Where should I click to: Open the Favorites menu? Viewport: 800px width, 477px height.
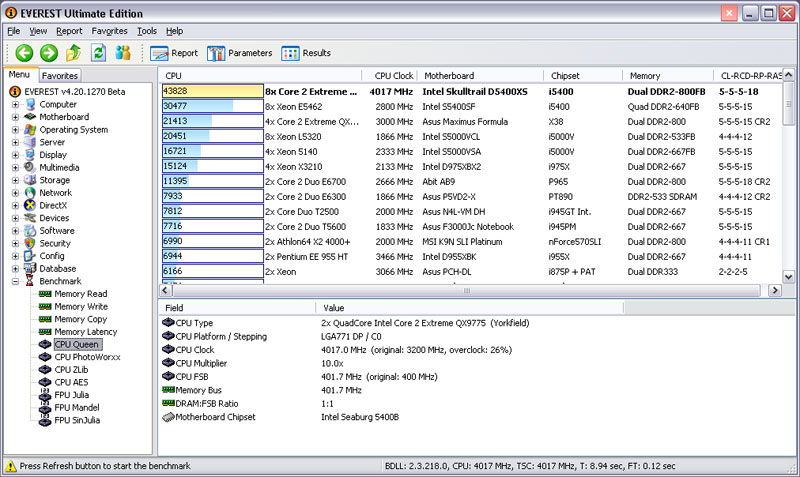[x=109, y=31]
